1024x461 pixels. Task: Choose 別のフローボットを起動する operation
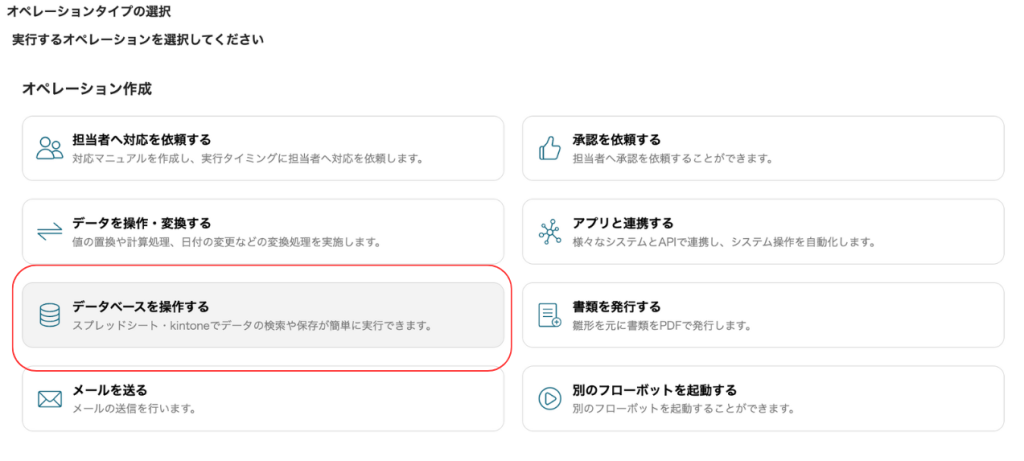(x=763, y=398)
